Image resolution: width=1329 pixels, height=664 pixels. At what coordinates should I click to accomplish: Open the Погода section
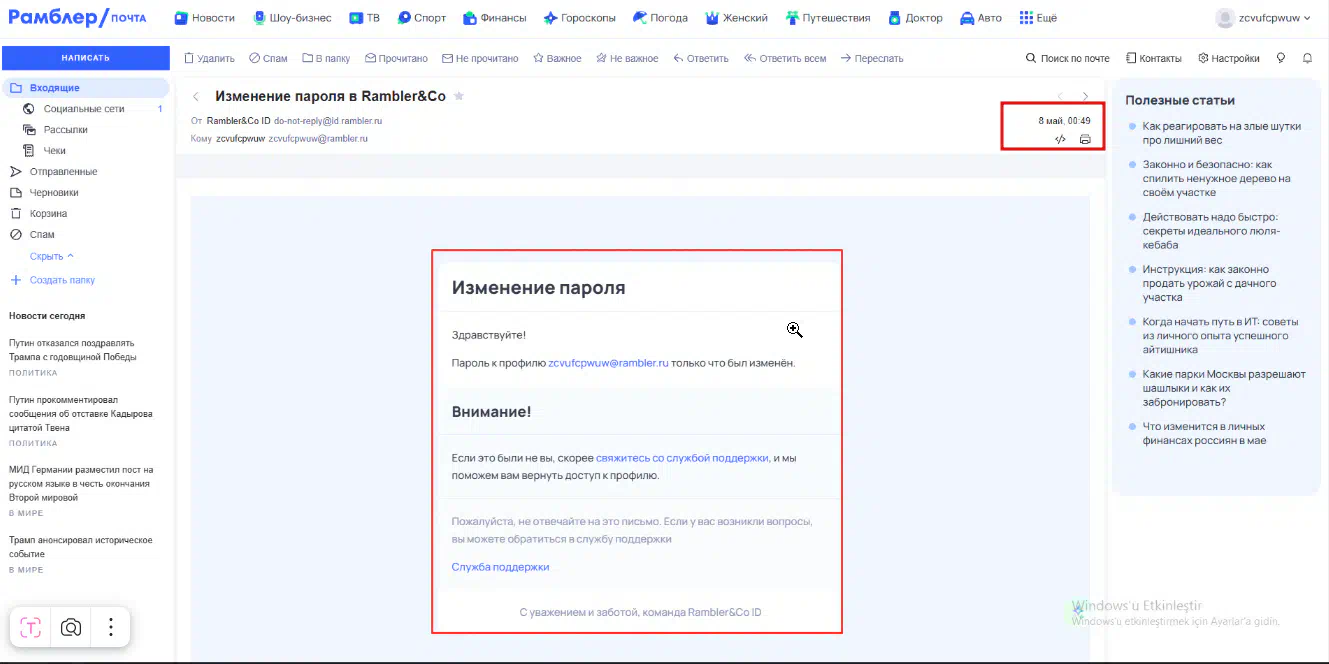coord(660,18)
